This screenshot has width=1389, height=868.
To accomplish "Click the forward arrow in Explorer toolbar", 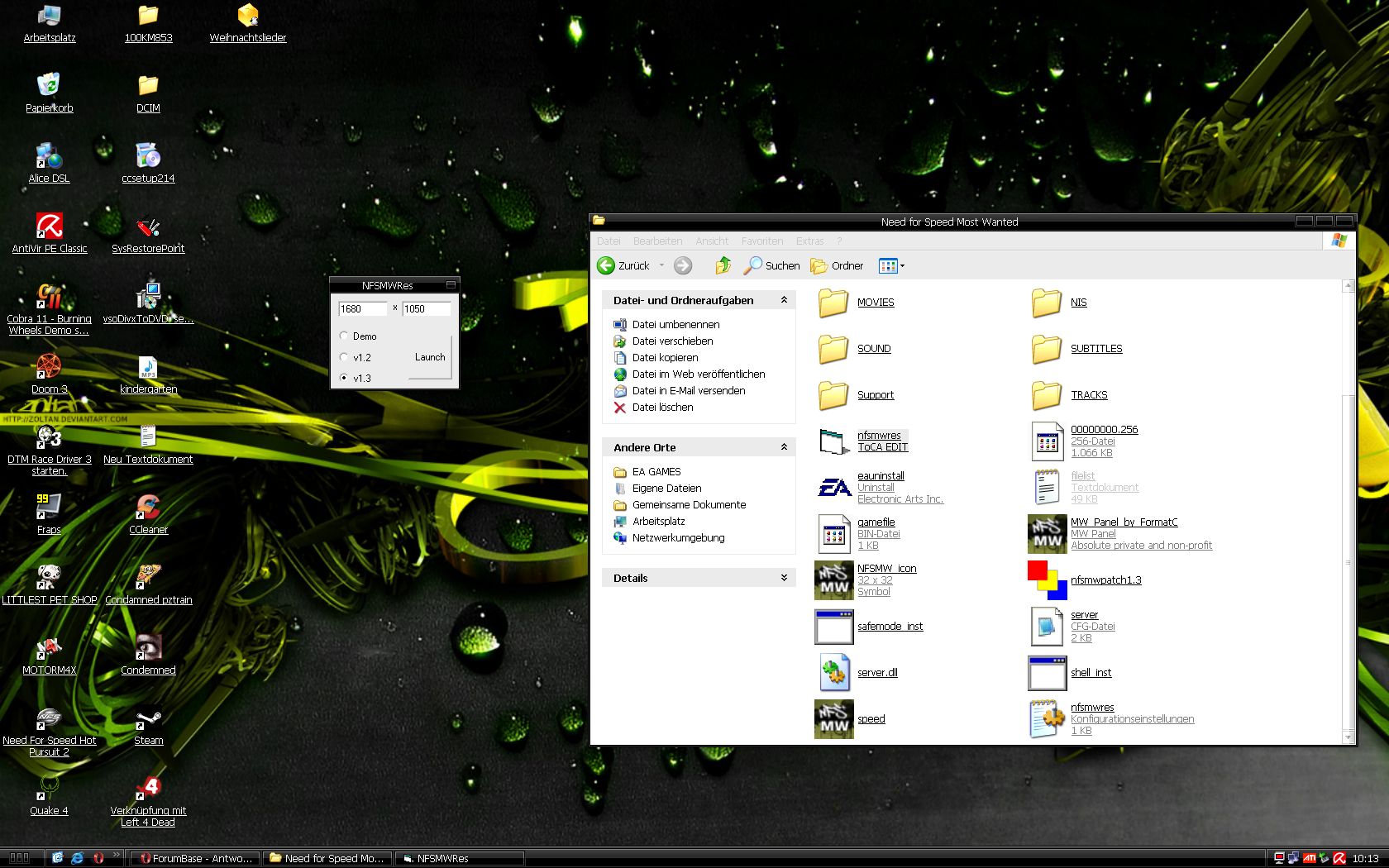I will click(683, 265).
